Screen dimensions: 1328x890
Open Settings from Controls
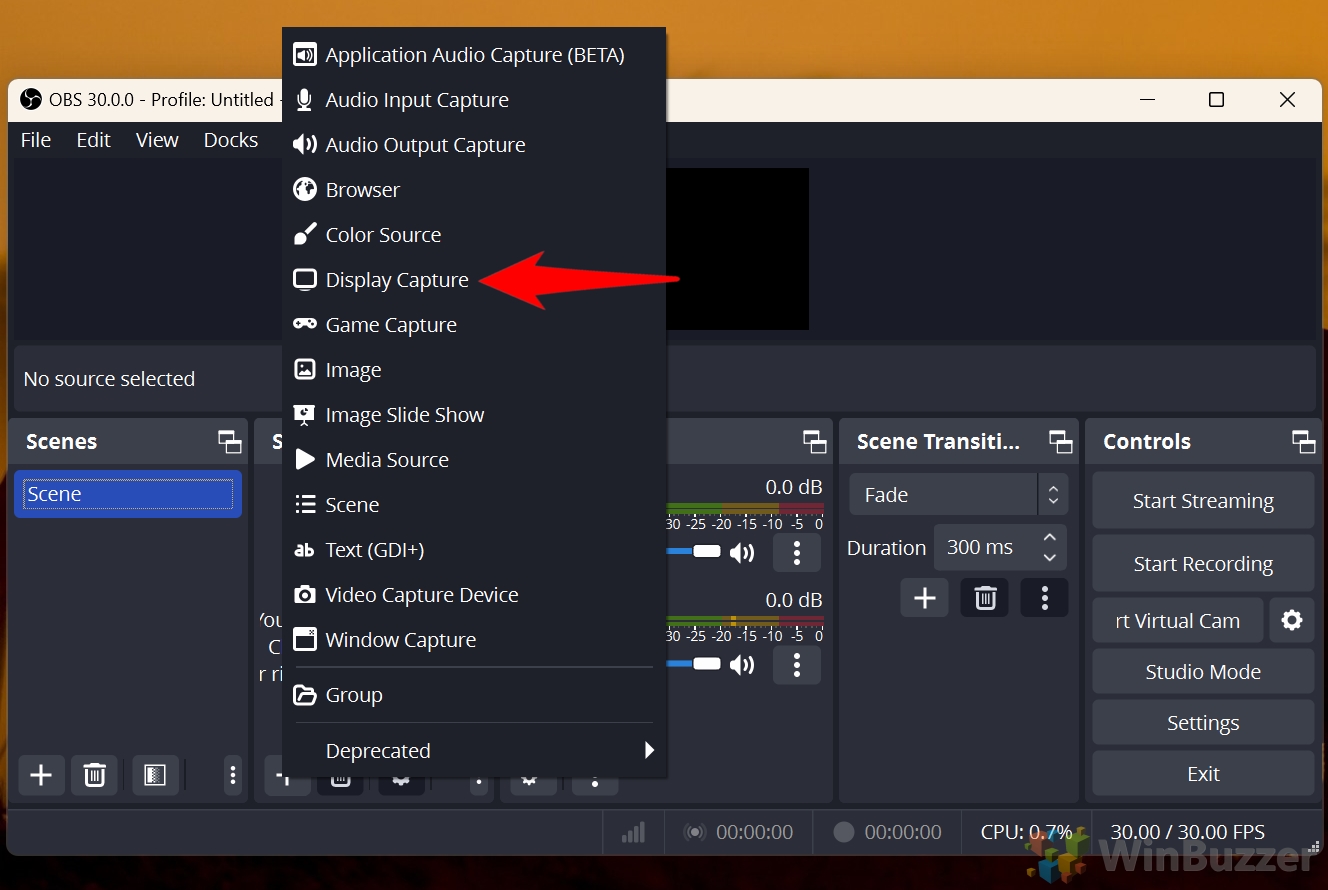(1203, 723)
